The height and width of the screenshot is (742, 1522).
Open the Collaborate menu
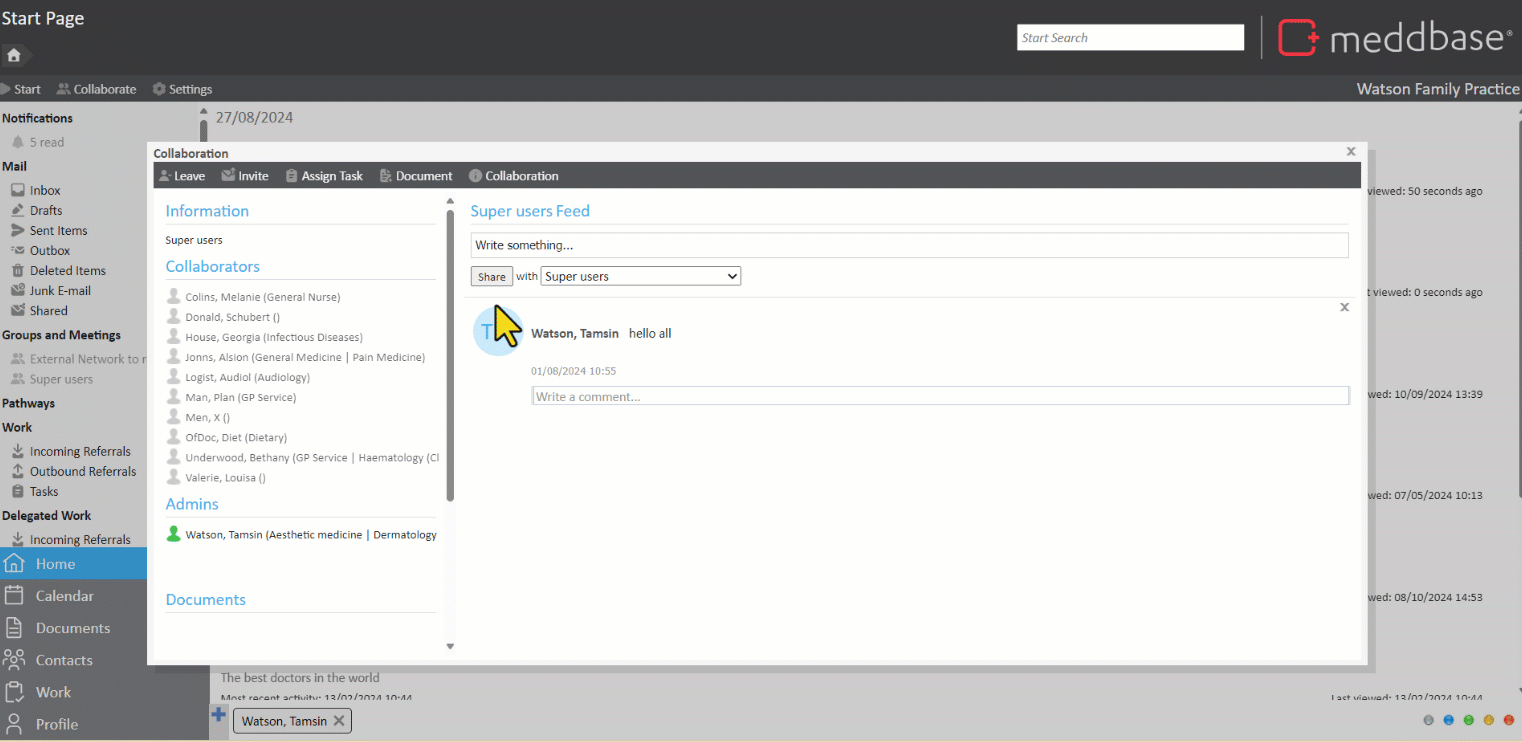(96, 89)
